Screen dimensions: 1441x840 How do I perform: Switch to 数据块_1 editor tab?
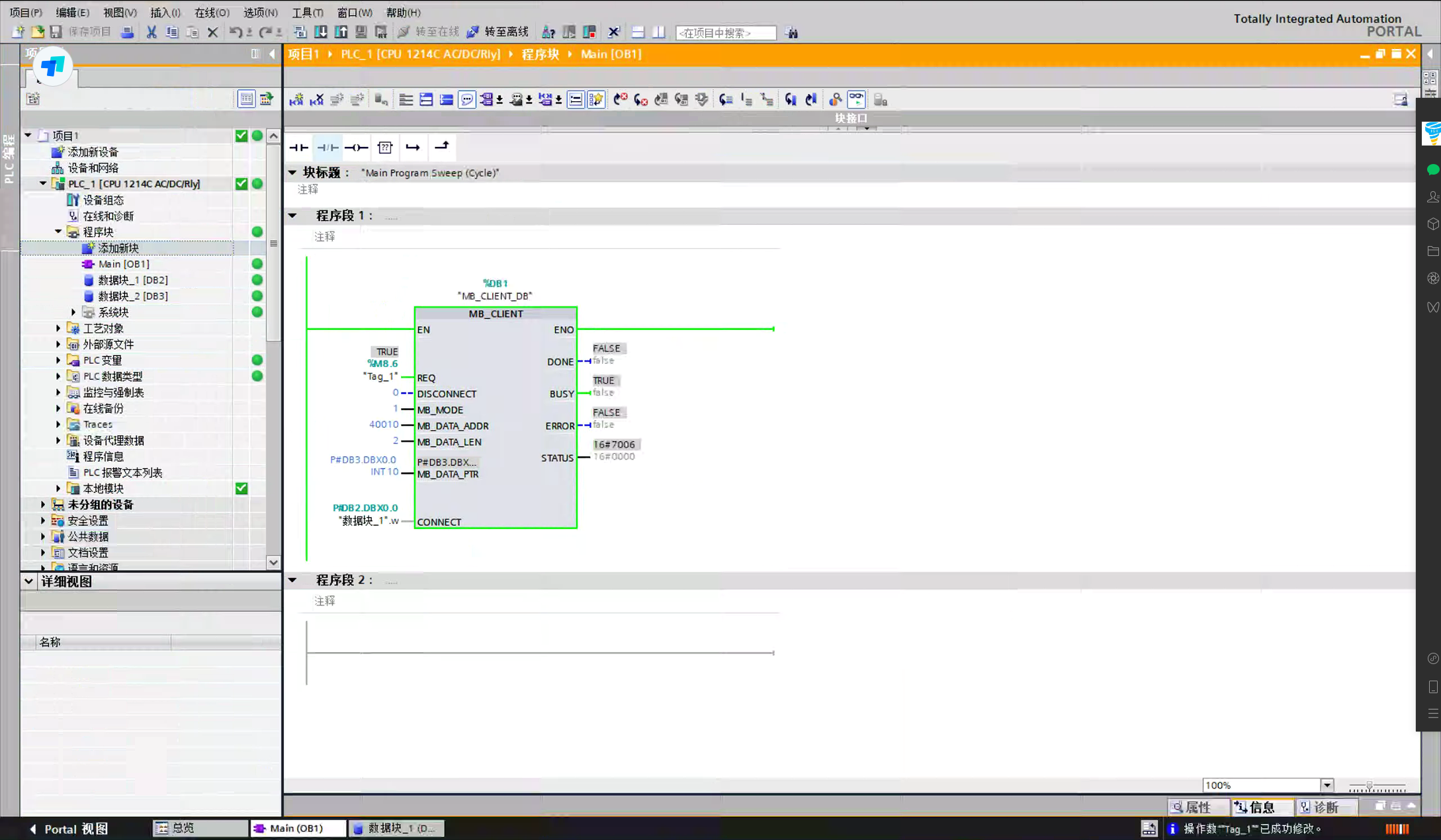397,828
